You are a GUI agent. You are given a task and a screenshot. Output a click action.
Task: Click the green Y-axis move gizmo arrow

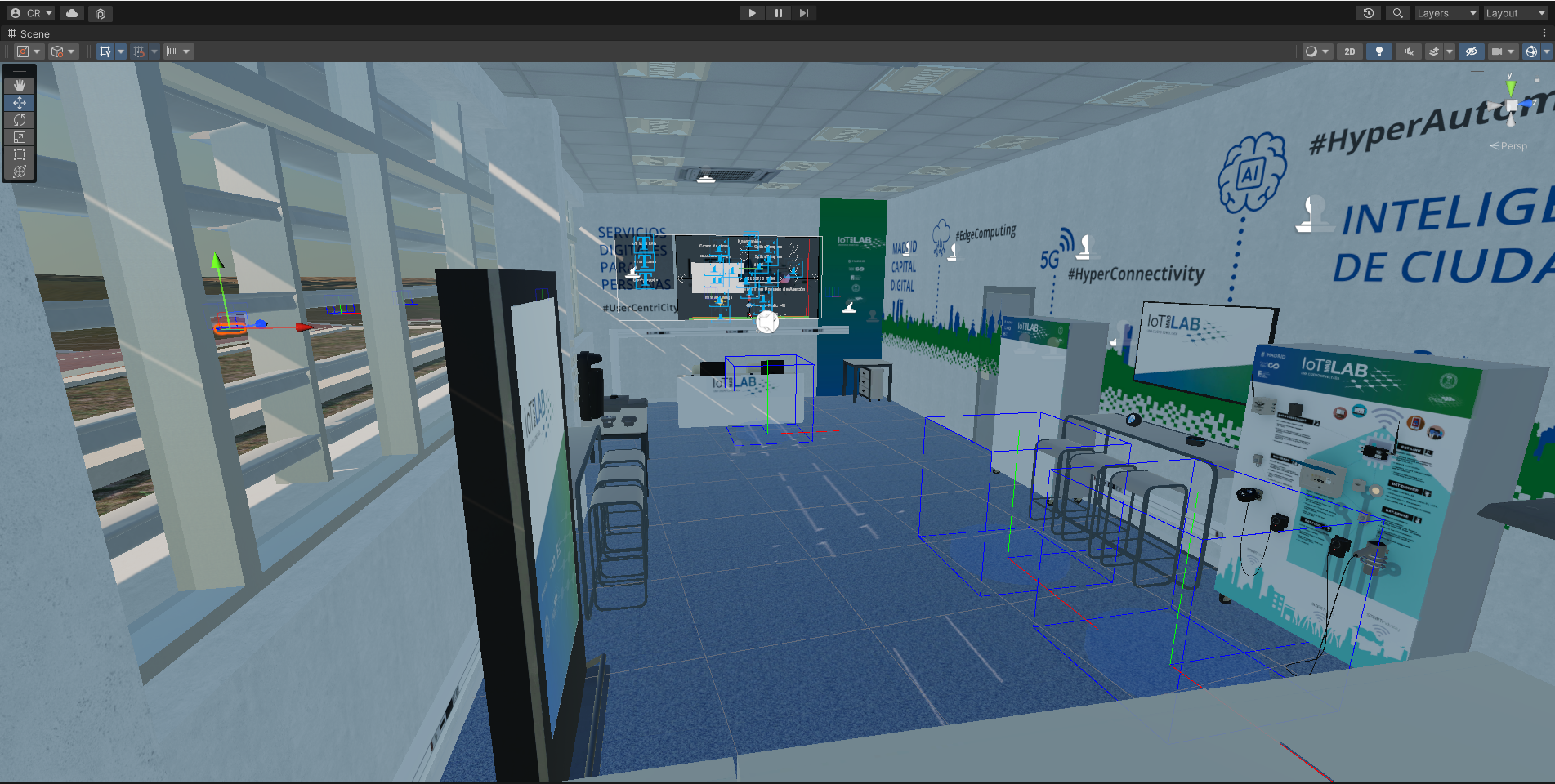click(217, 261)
